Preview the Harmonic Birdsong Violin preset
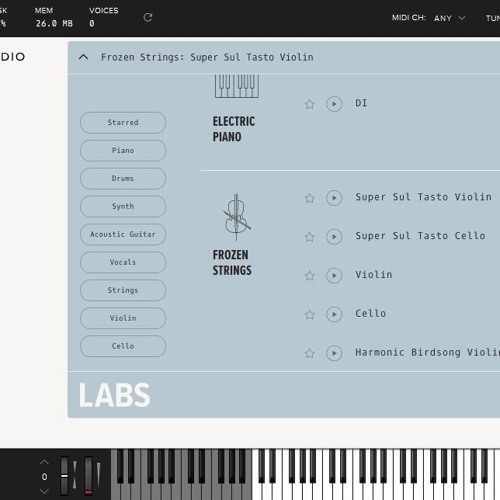The height and width of the screenshot is (500, 500). point(334,353)
